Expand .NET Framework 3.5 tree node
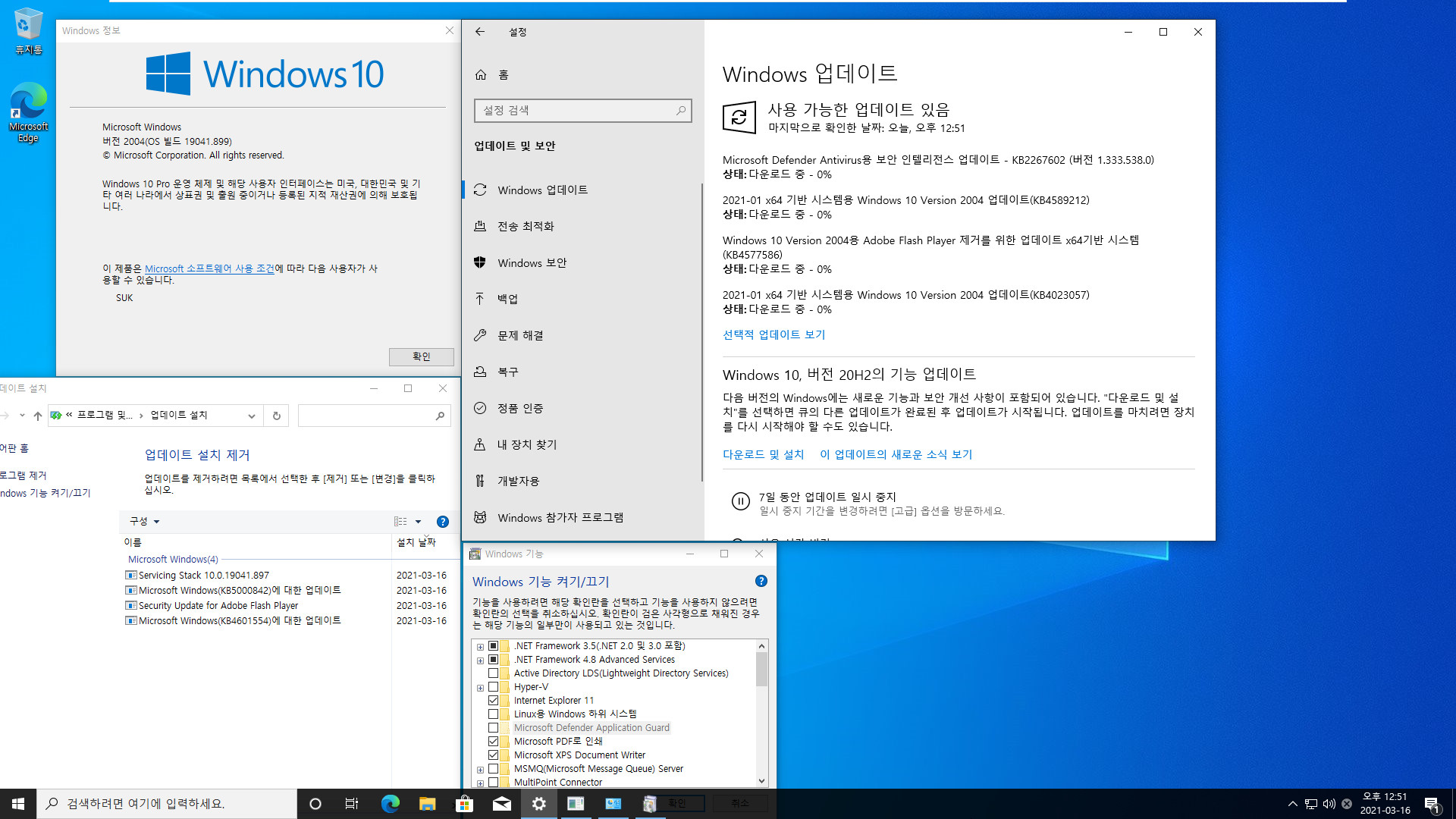This screenshot has width=1456, height=819. (x=480, y=647)
